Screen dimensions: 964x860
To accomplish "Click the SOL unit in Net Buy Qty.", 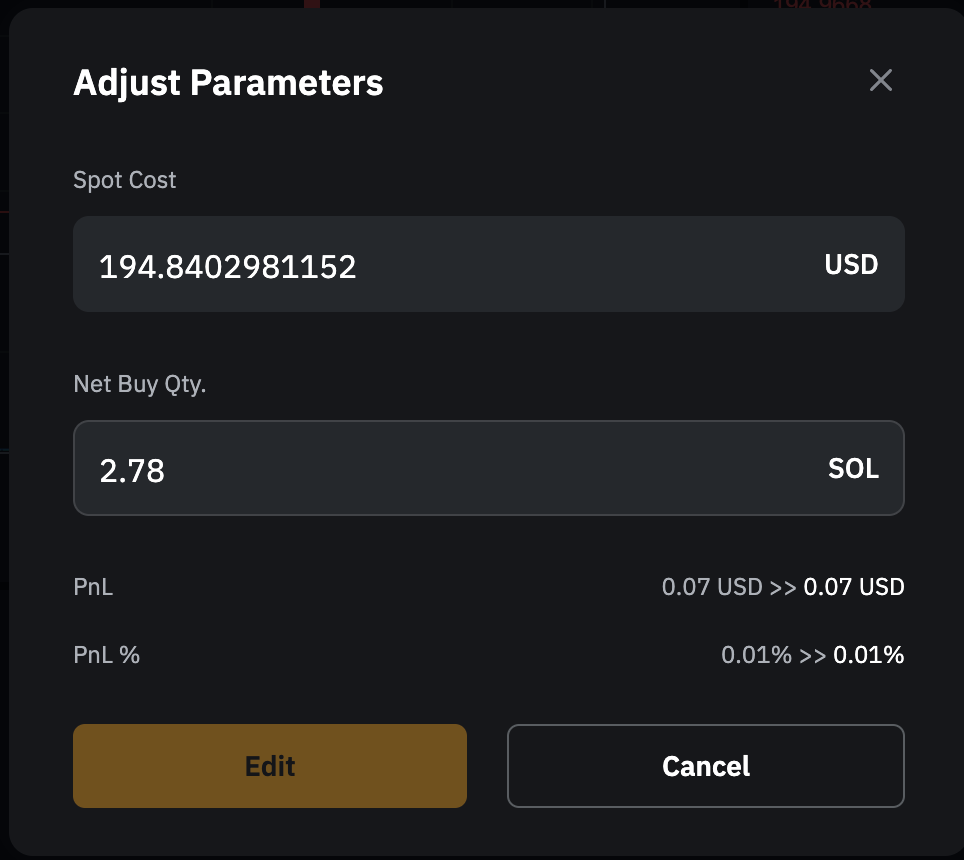I will tap(853, 468).
